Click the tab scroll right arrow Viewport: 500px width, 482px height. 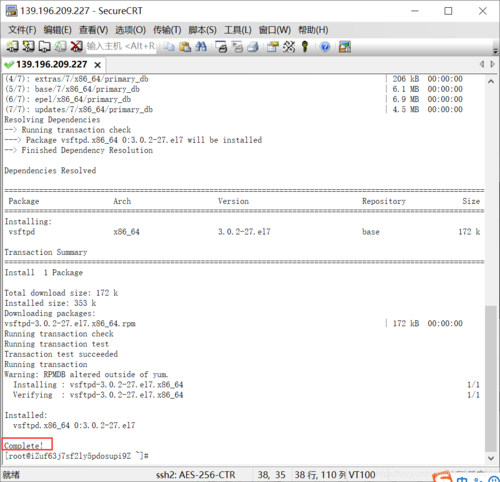click(x=493, y=64)
